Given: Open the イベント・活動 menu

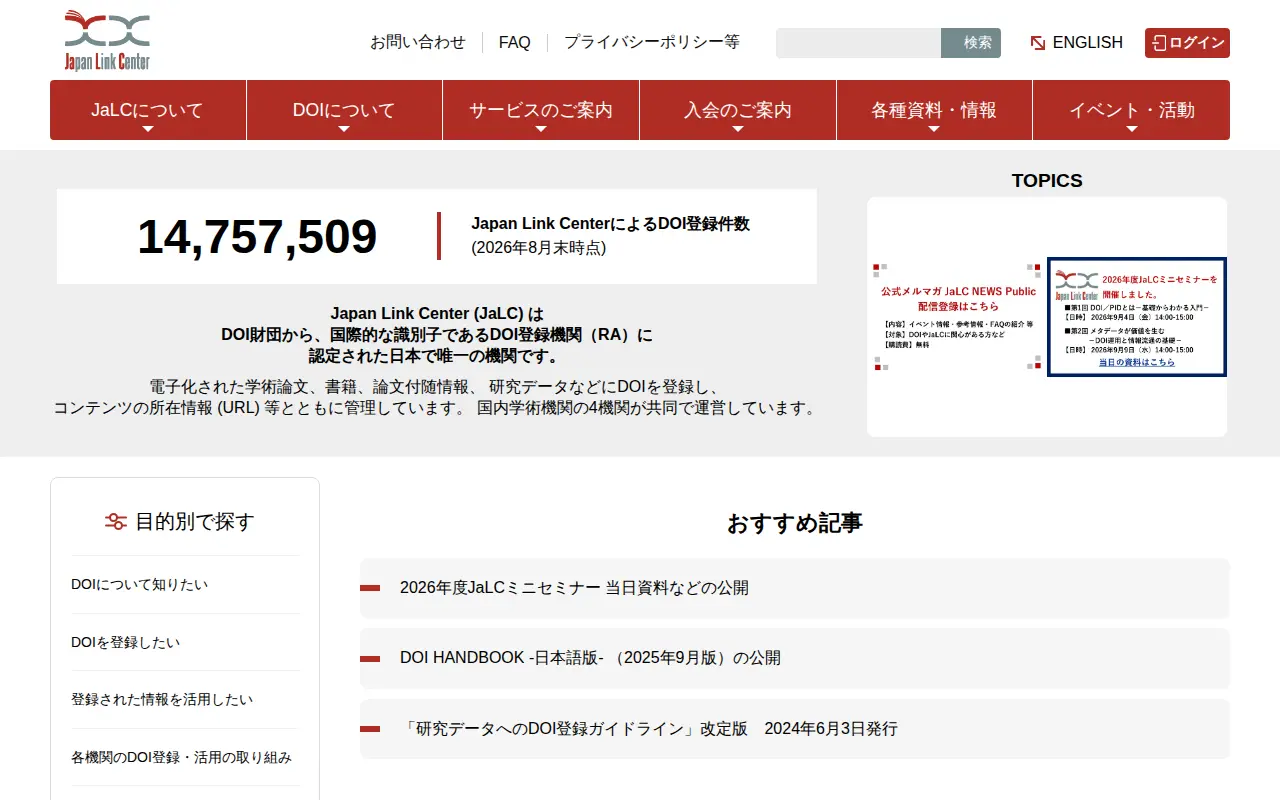Looking at the screenshot, I should click(1132, 110).
